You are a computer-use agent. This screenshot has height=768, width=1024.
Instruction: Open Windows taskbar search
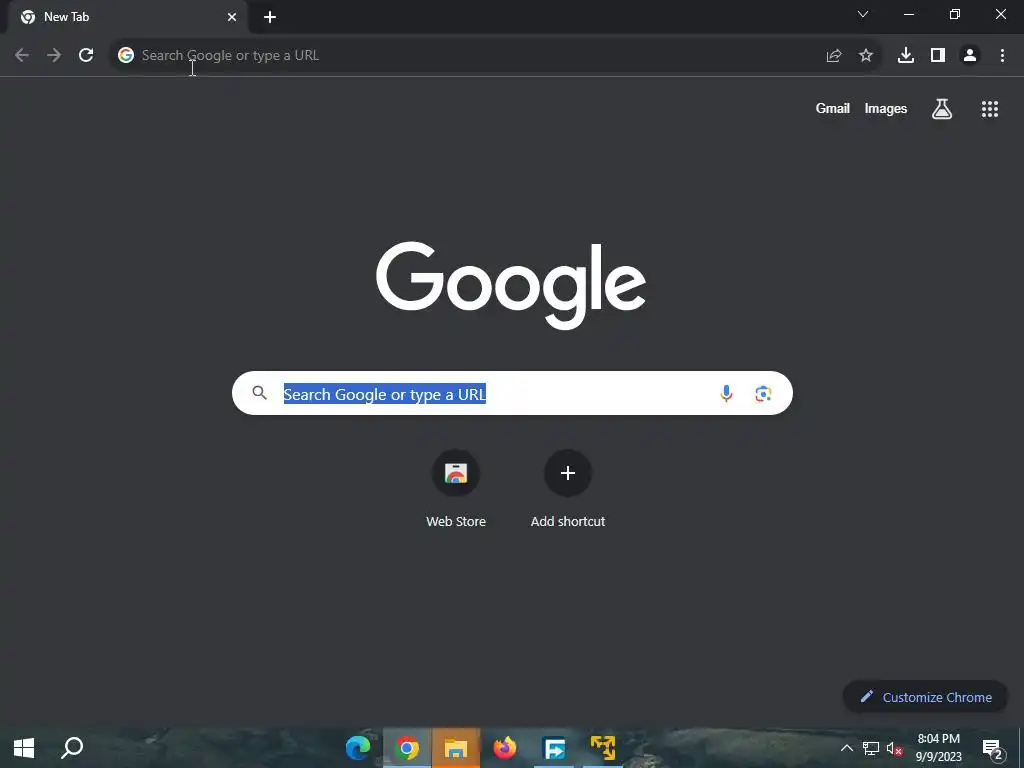point(72,748)
